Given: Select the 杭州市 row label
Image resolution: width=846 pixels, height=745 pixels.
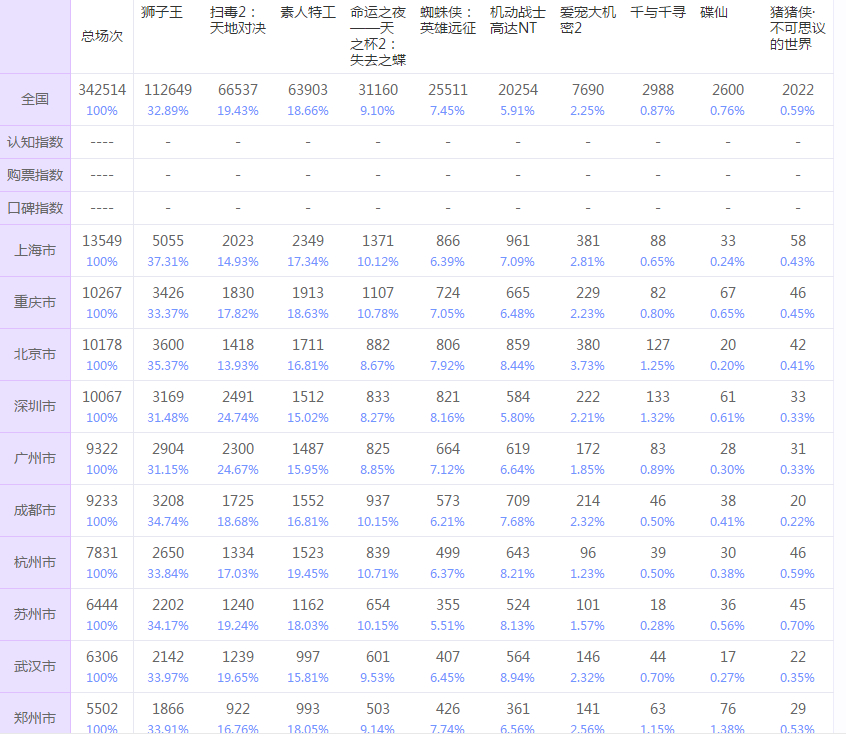Looking at the screenshot, I should tap(35, 563).
